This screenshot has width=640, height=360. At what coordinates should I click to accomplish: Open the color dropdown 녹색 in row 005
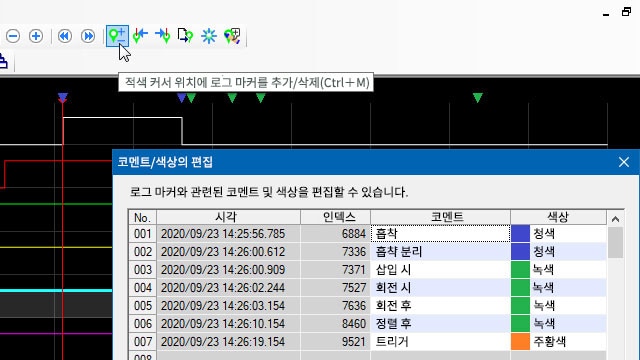[568, 305]
